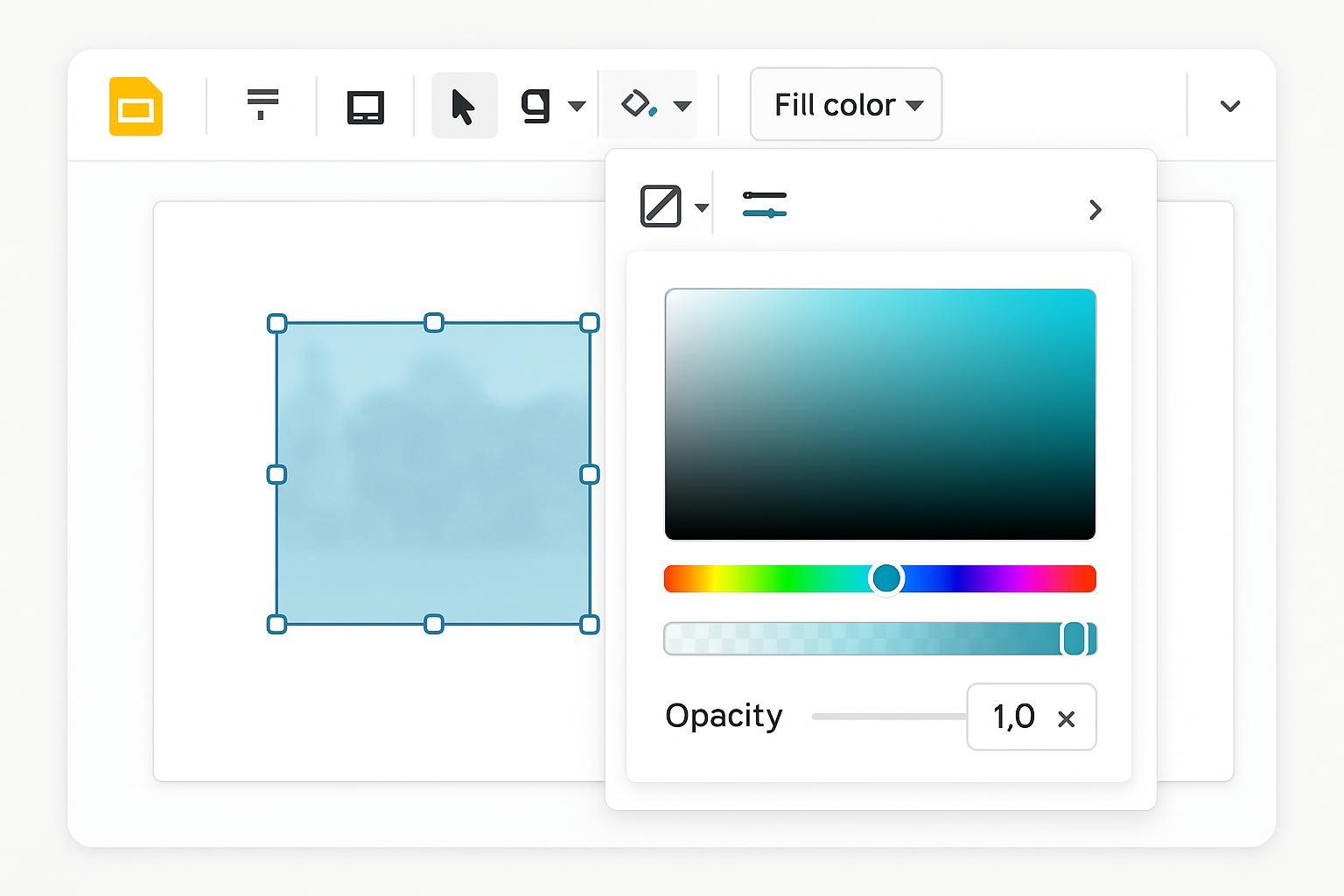Open the Fill color dropdown
The image size is (1344, 896).
point(845,105)
